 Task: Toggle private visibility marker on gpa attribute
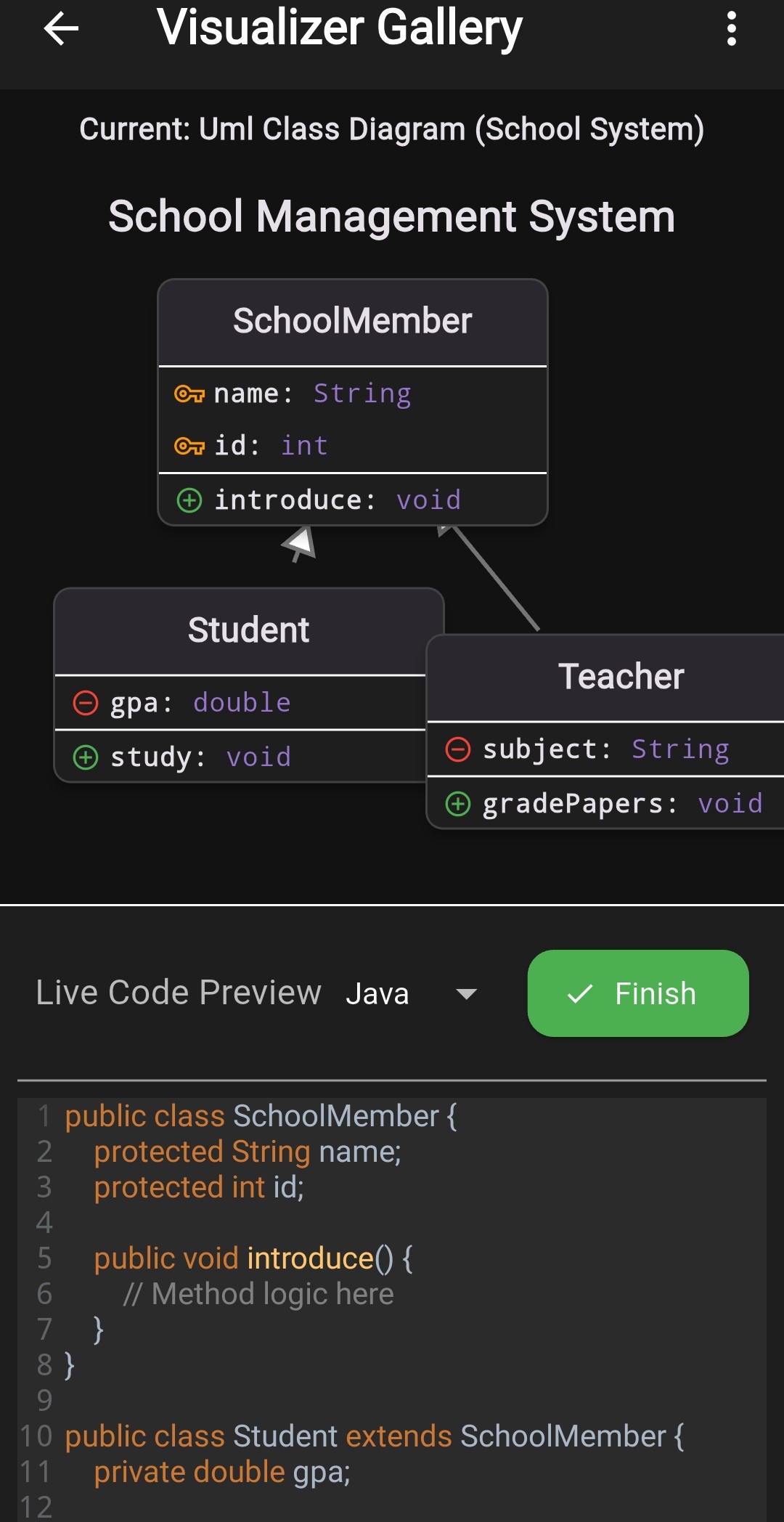[85, 701]
